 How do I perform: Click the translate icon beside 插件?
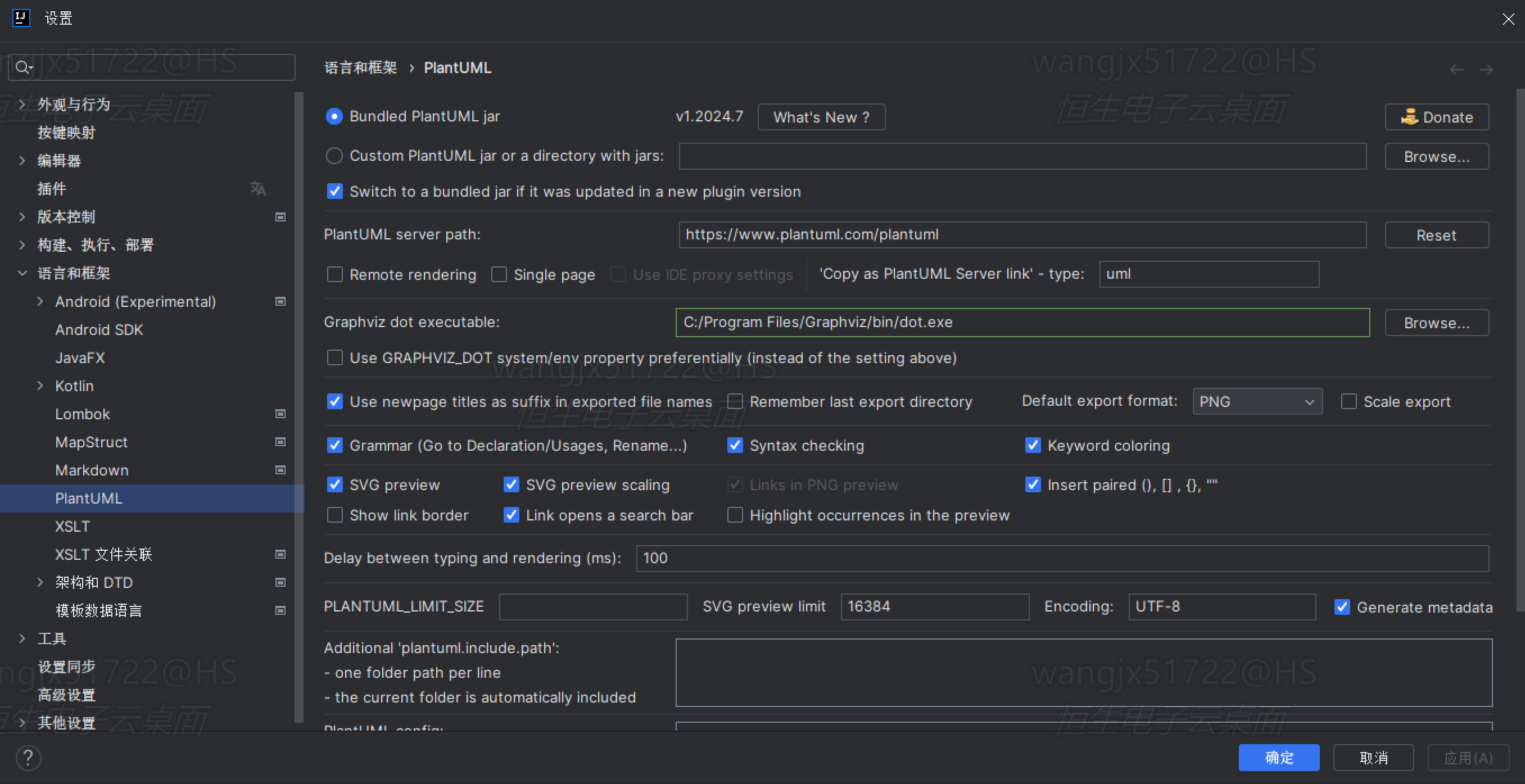pos(258,189)
